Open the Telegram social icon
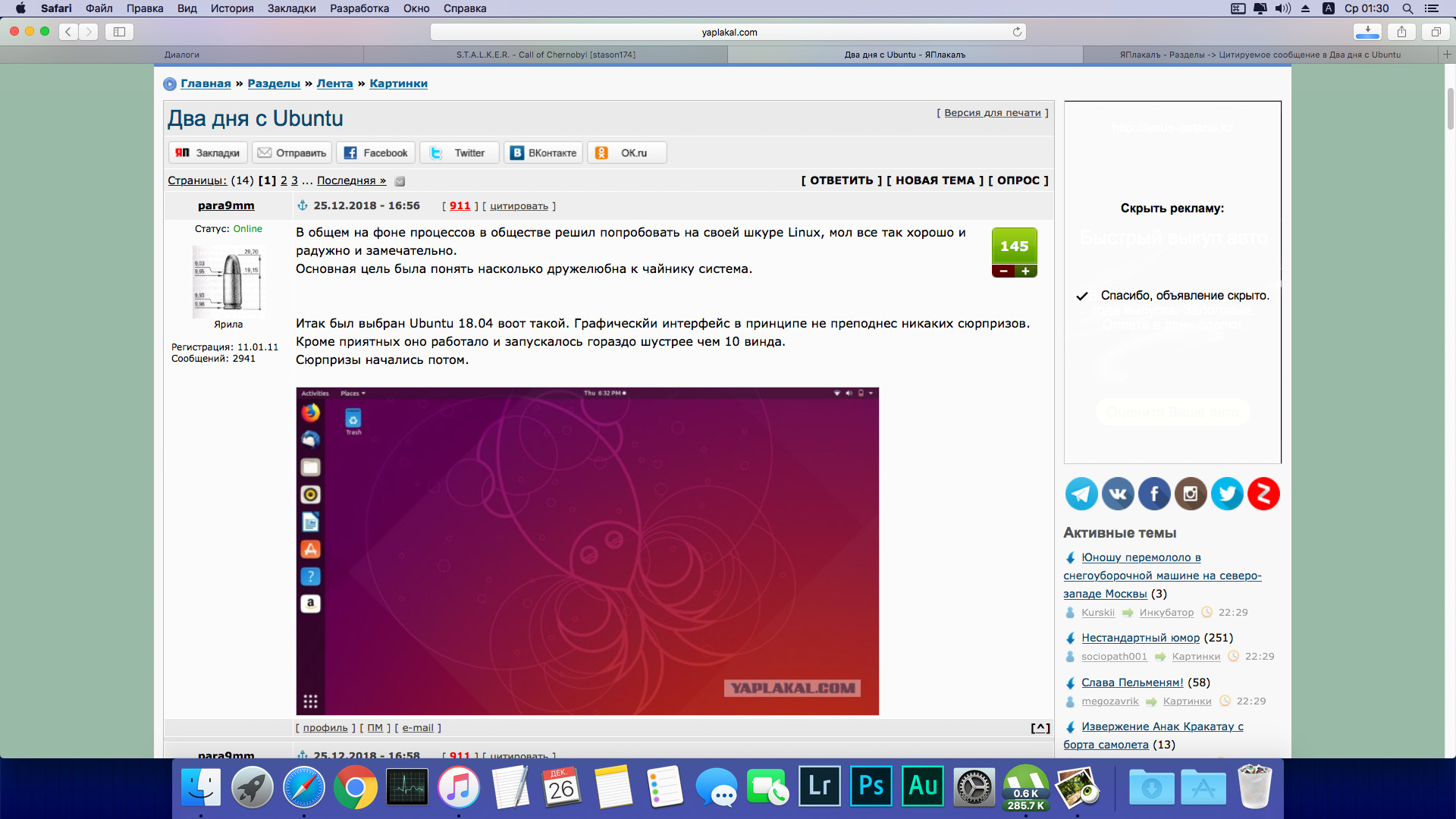The image size is (1456, 819). pos(1081,494)
